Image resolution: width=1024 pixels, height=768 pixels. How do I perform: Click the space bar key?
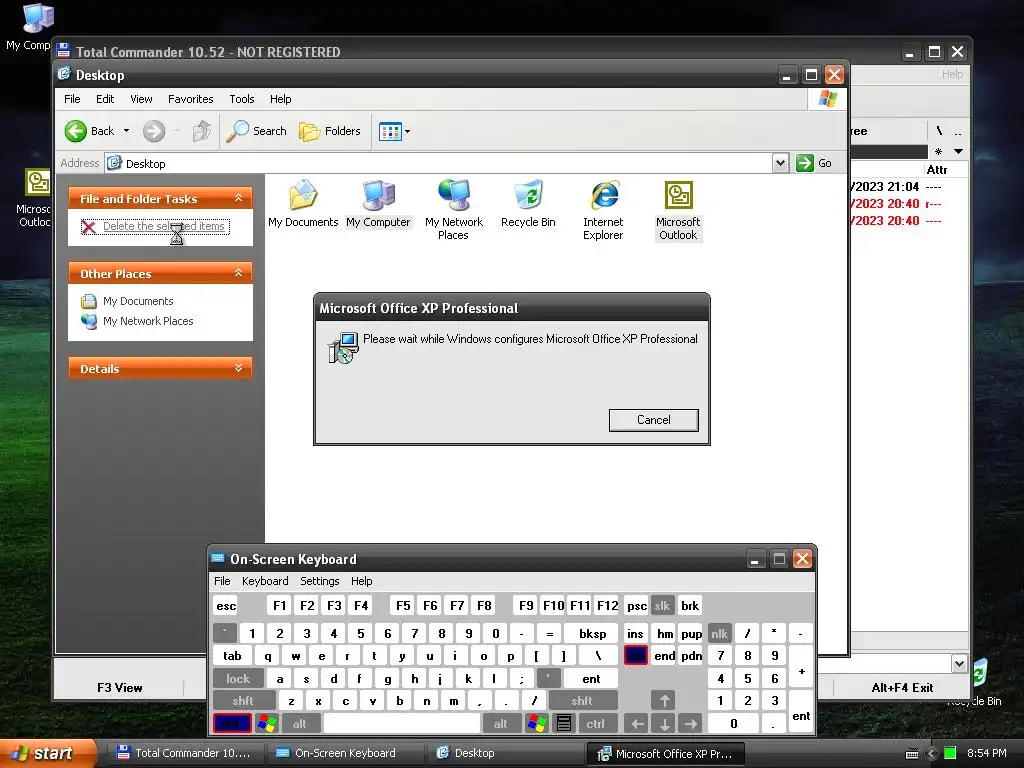[402, 724]
